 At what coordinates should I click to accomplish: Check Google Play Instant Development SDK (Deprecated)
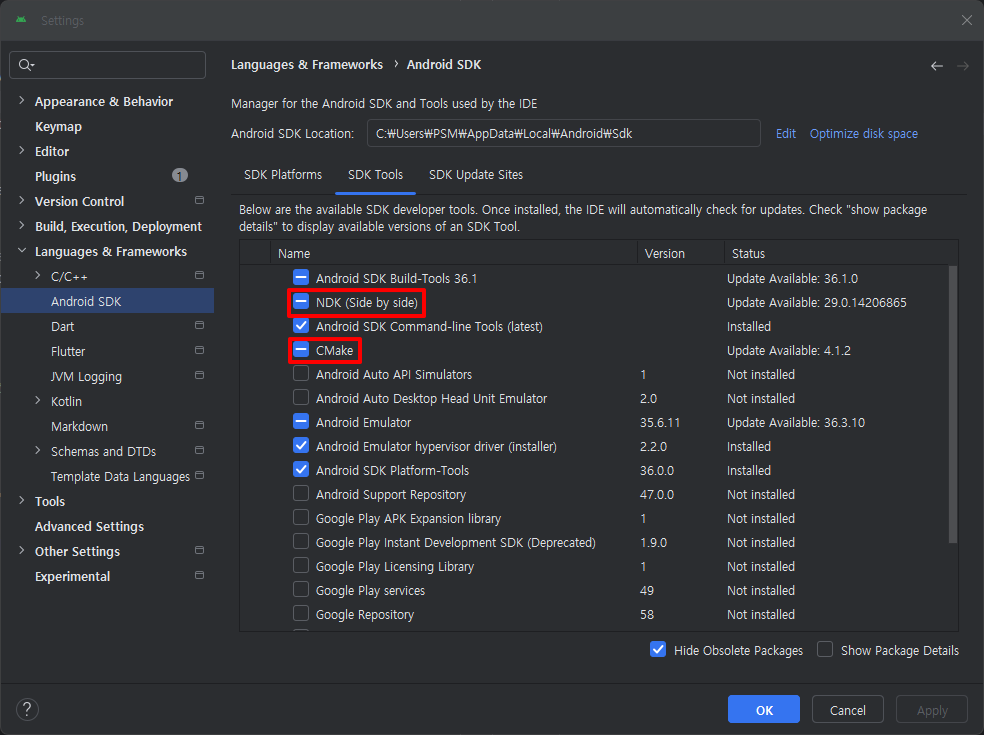tap(301, 542)
